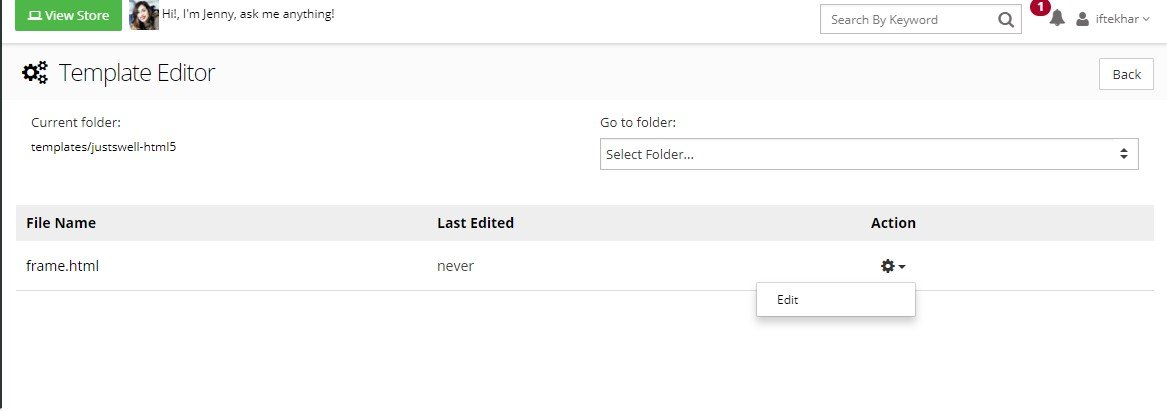
Task: Click the user profile icon
Action: [1083, 19]
